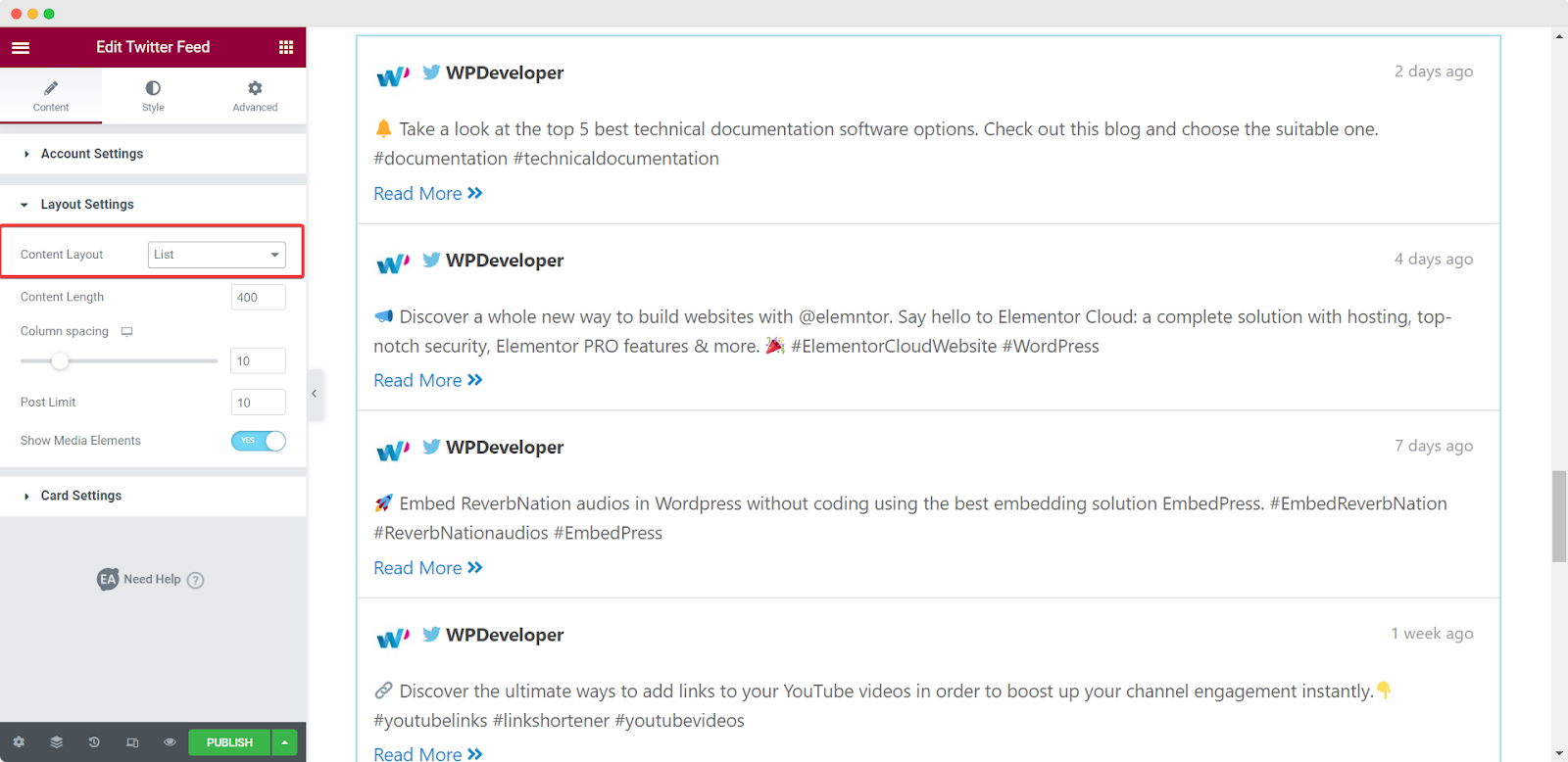Viewport: 1568px width, 762px height.
Task: Click the scrollbar down arrow
Action: 1559,753
